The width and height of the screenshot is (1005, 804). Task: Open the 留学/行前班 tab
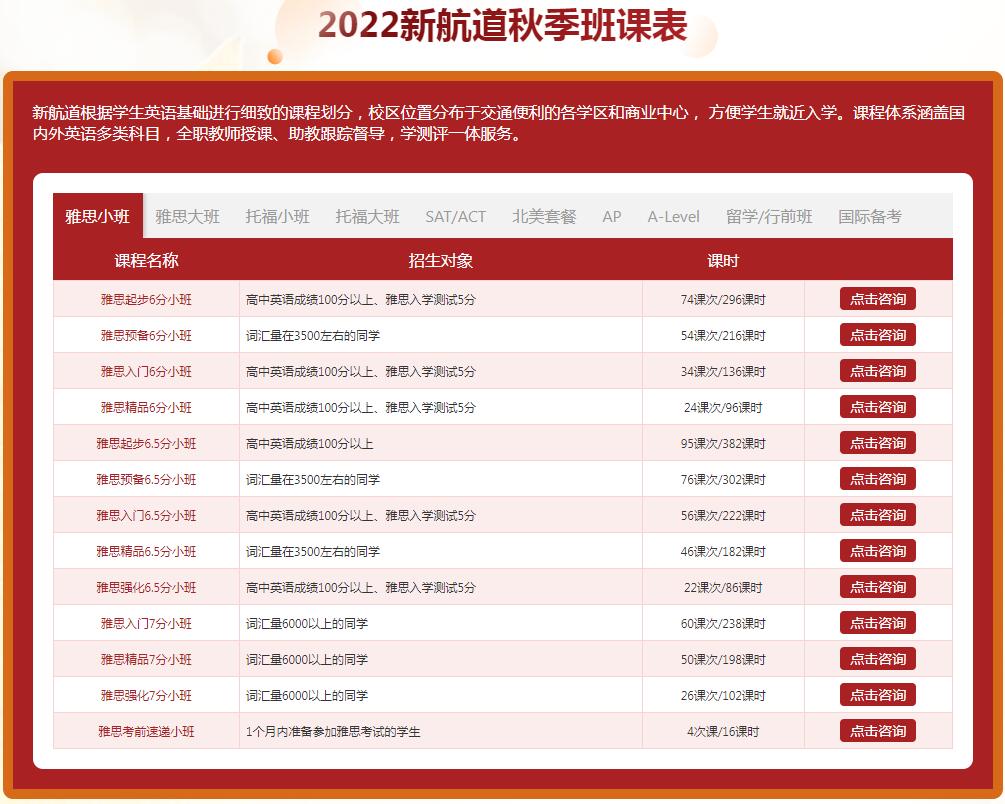coord(769,216)
